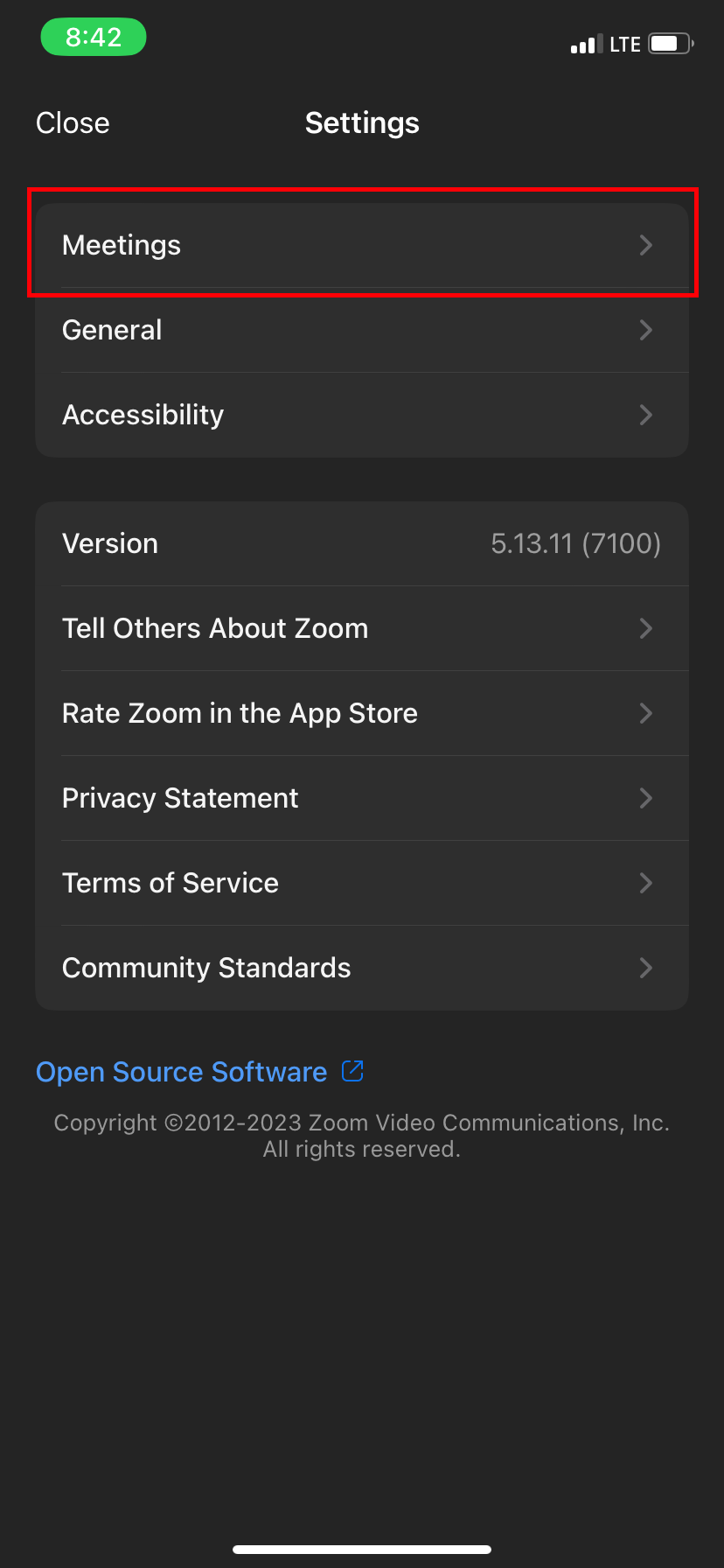Tap the chevron next to Community Standards
This screenshot has height=1568, width=724.
[x=646, y=968]
